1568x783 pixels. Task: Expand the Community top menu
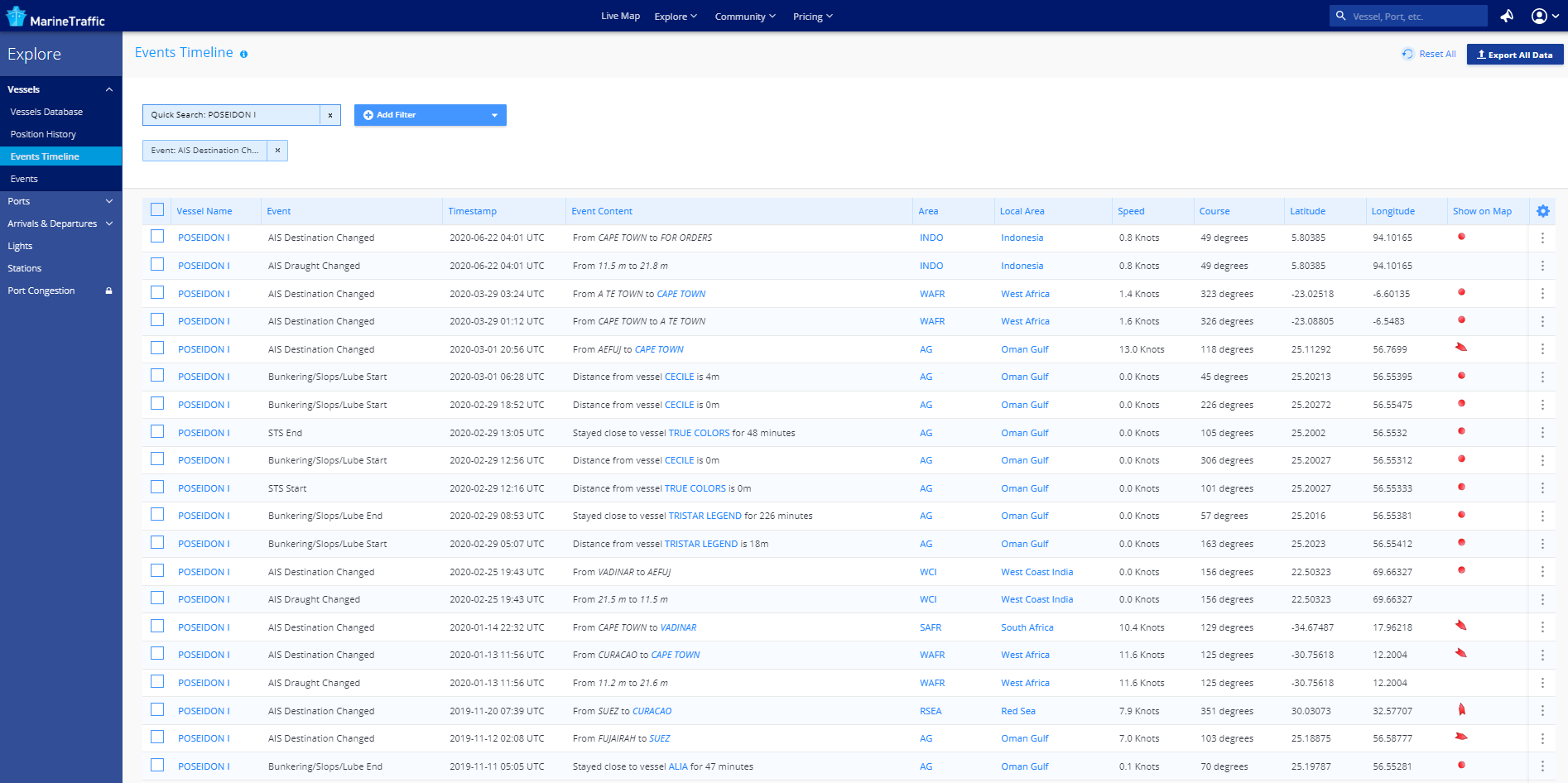[x=745, y=17]
